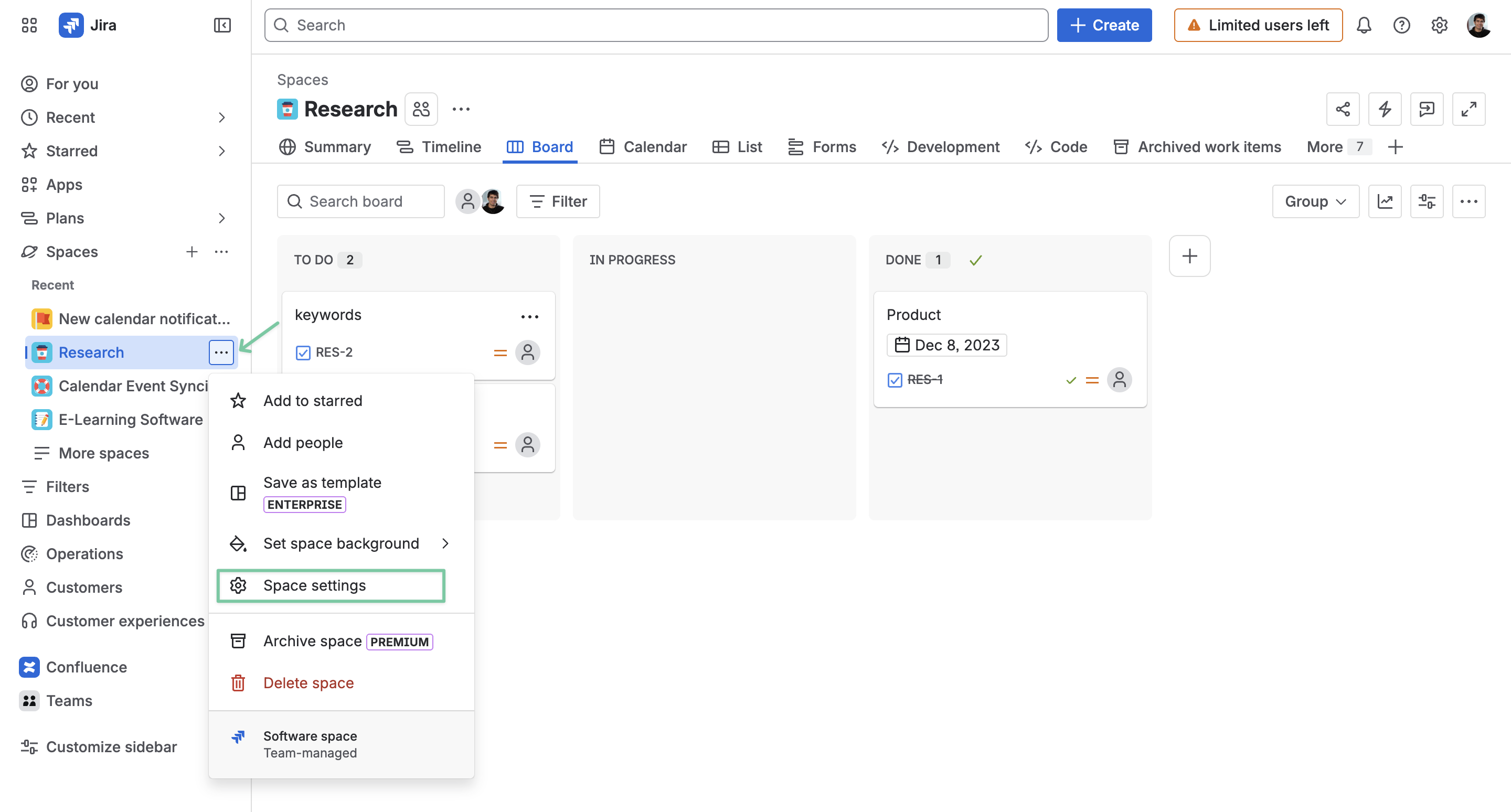The image size is (1511, 812).
Task: Switch to the Forms tab
Action: click(x=822, y=146)
